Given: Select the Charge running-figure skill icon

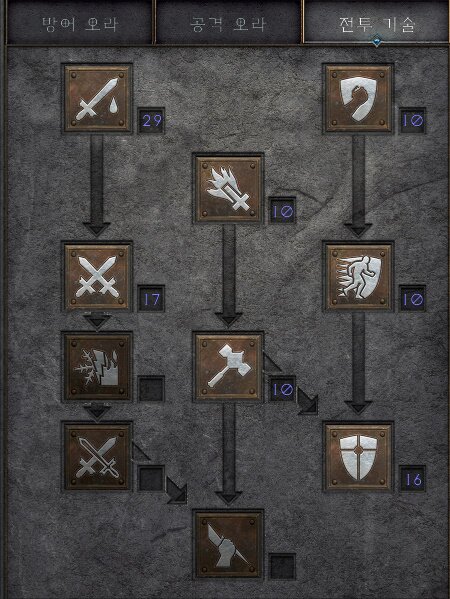Looking at the screenshot, I should (x=358, y=277).
